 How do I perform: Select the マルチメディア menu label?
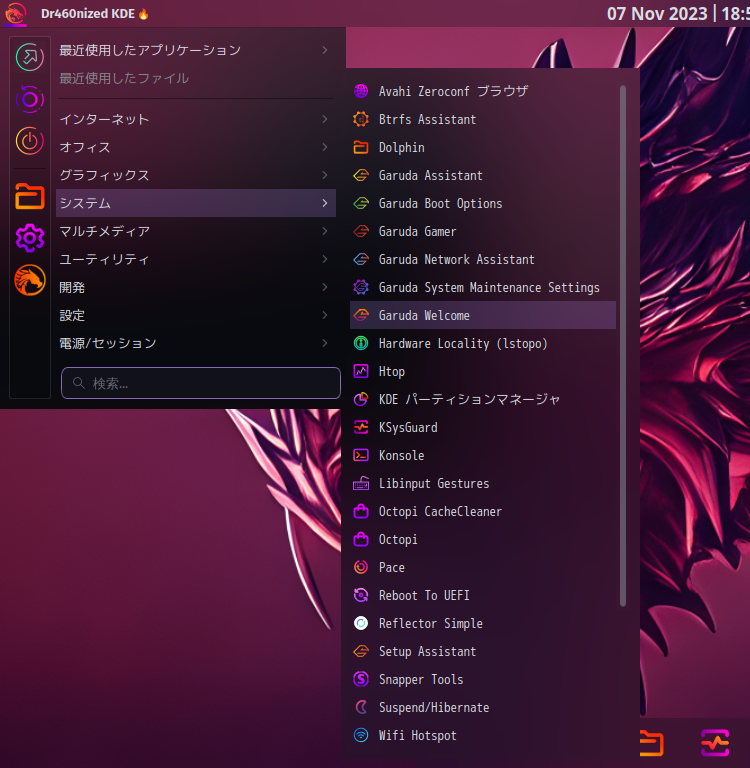[x=104, y=231]
